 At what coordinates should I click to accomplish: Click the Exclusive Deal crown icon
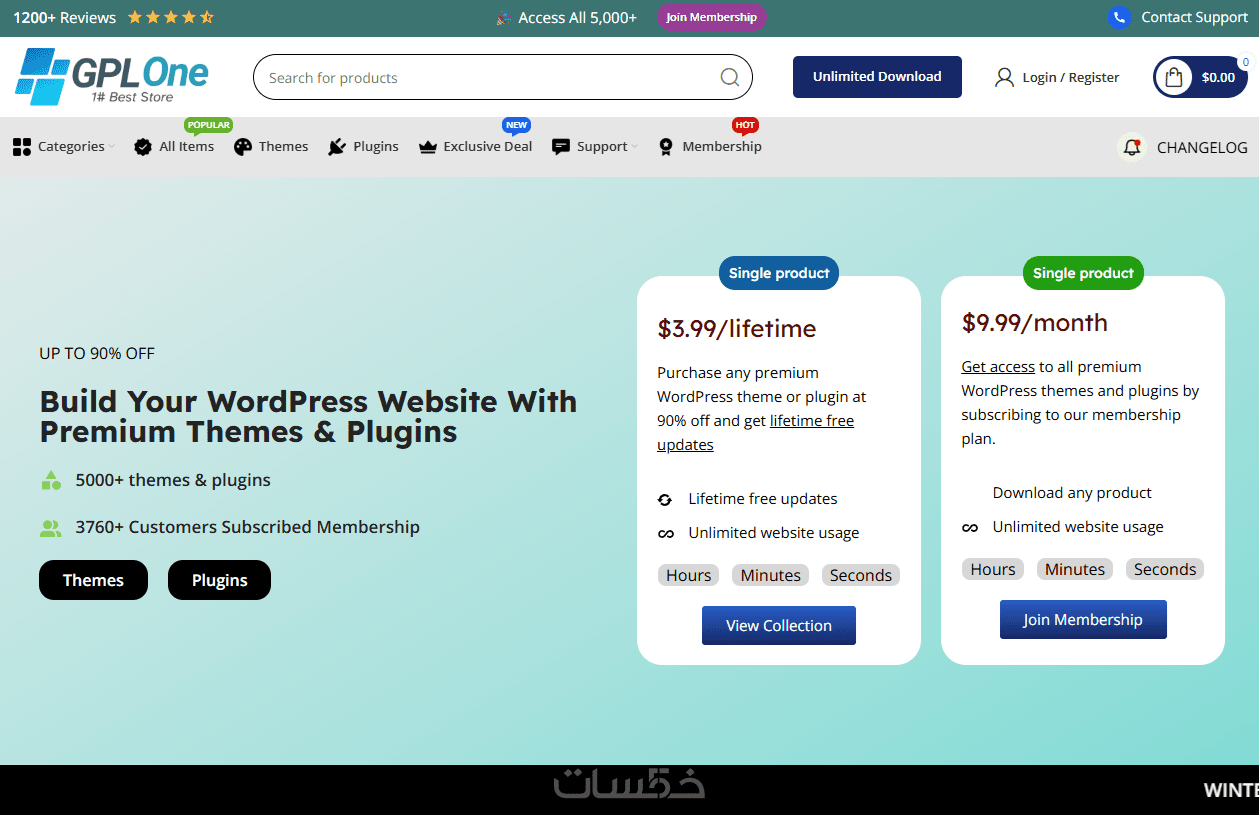click(428, 147)
